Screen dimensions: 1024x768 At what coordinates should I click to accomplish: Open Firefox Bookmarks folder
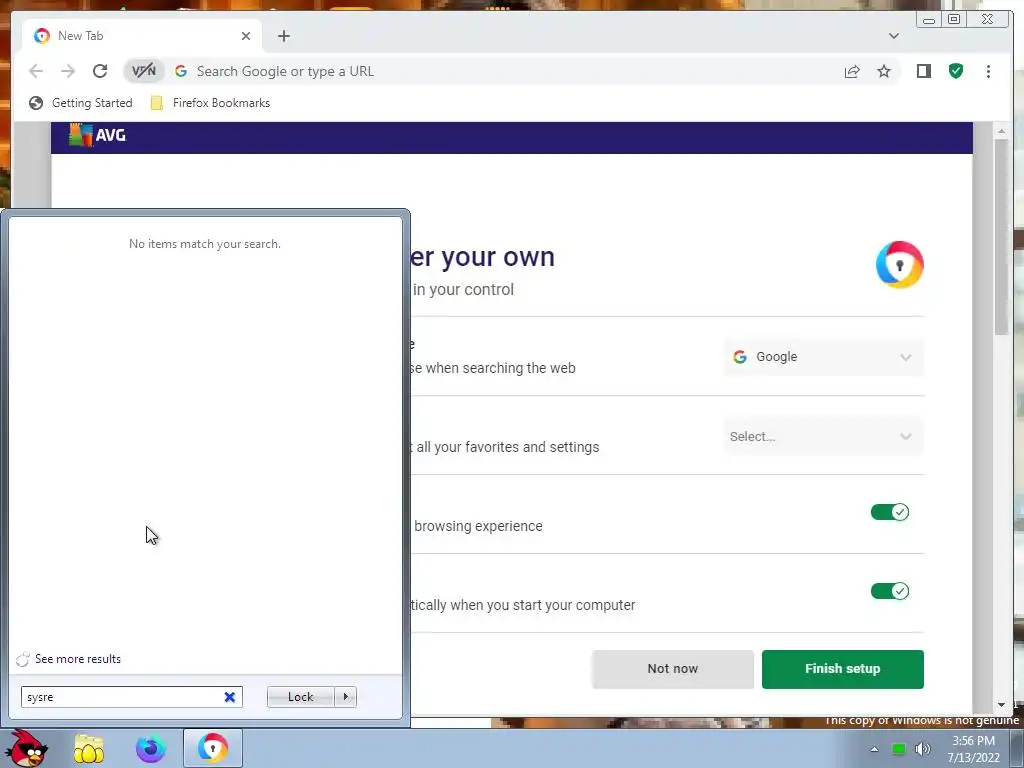coord(210,103)
